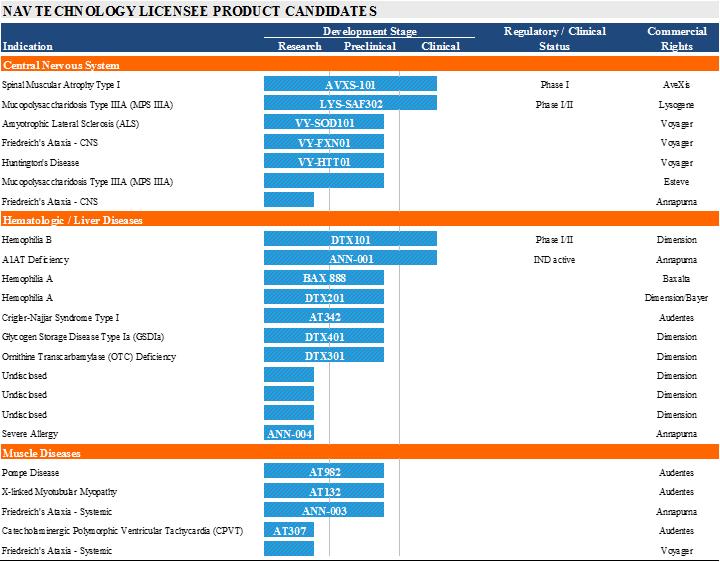720x562 pixels.
Task: Click the AVXS-101 development stage bar
Action: 350,85
